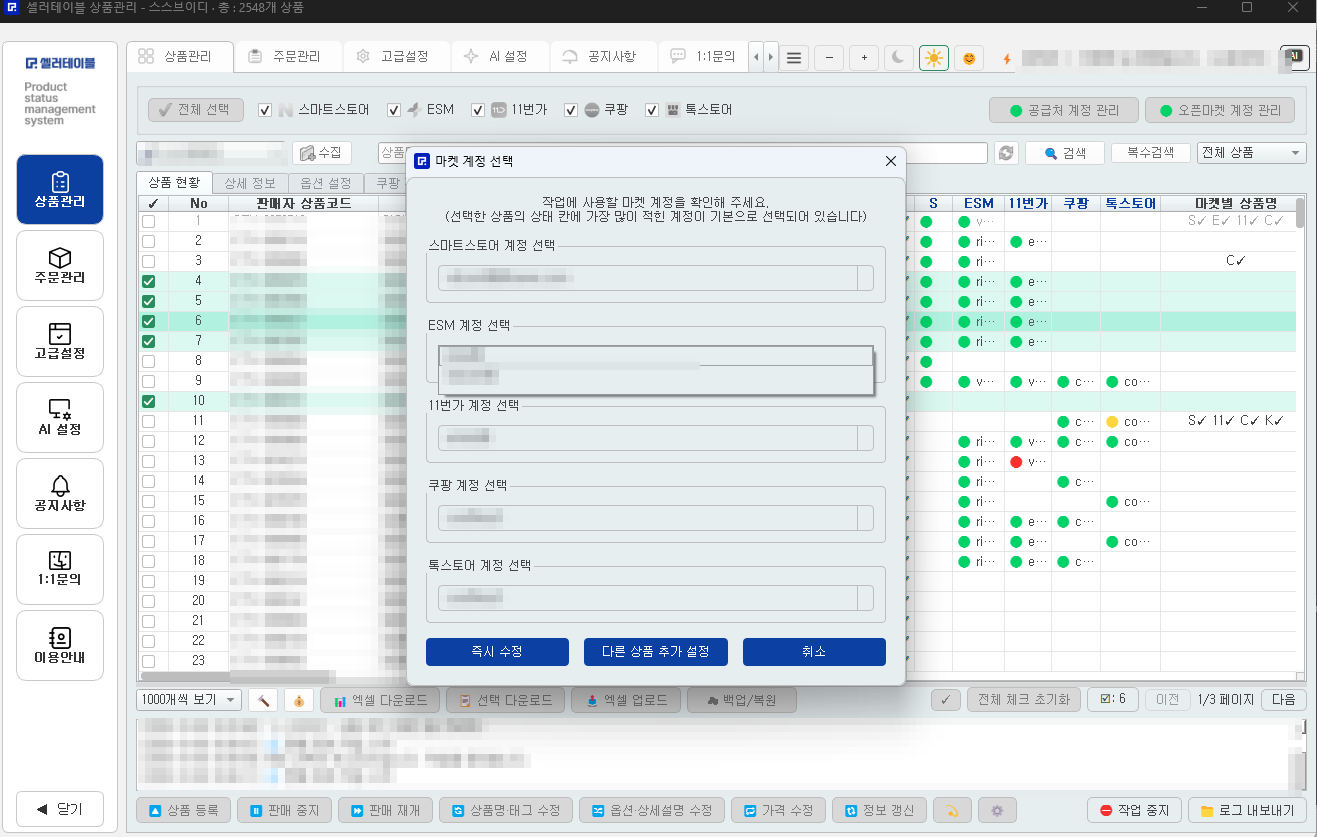This screenshot has width=1317, height=837.
Task: Open the 전체 상품 filter dropdown
Action: [x=1251, y=153]
